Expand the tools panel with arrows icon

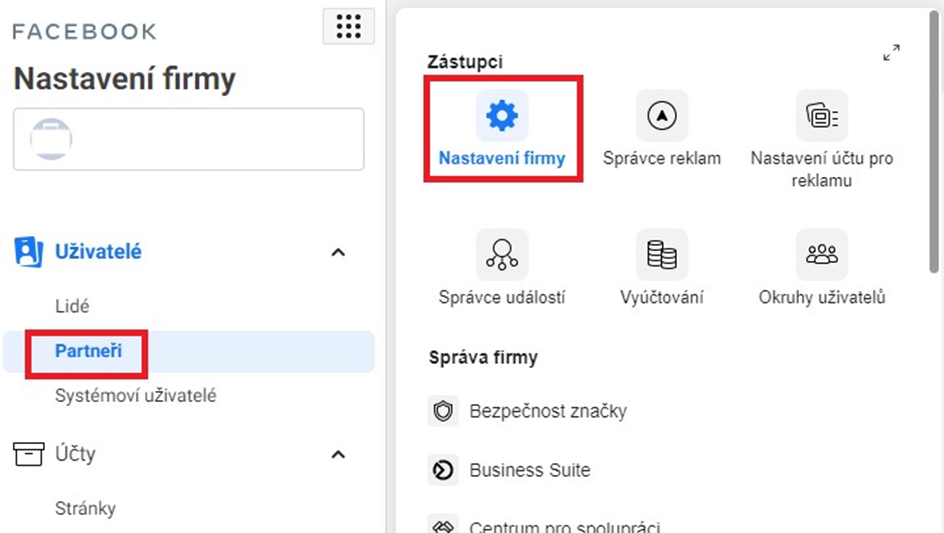coord(892,52)
